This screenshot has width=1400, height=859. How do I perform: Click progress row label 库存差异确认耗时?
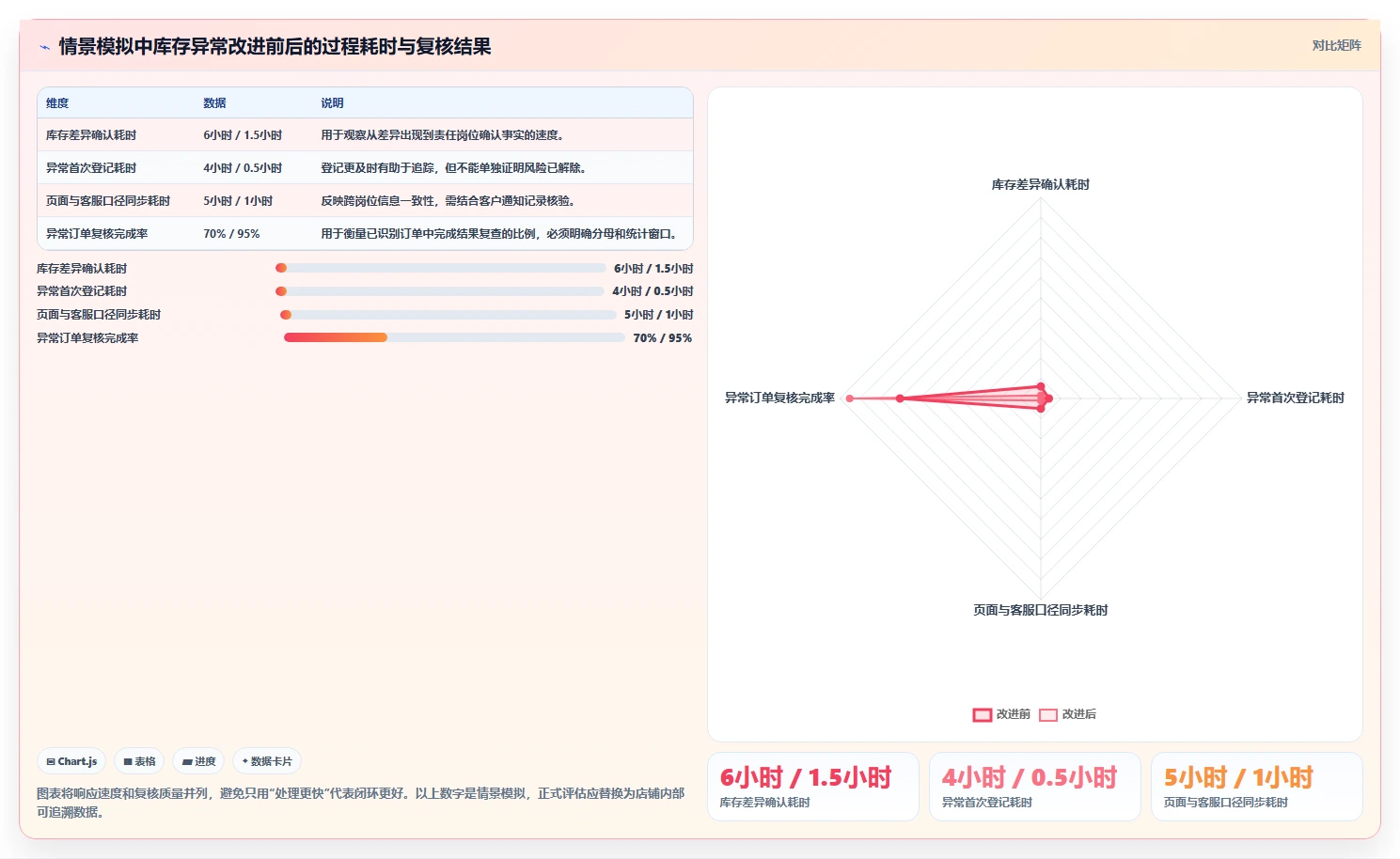tap(82, 269)
